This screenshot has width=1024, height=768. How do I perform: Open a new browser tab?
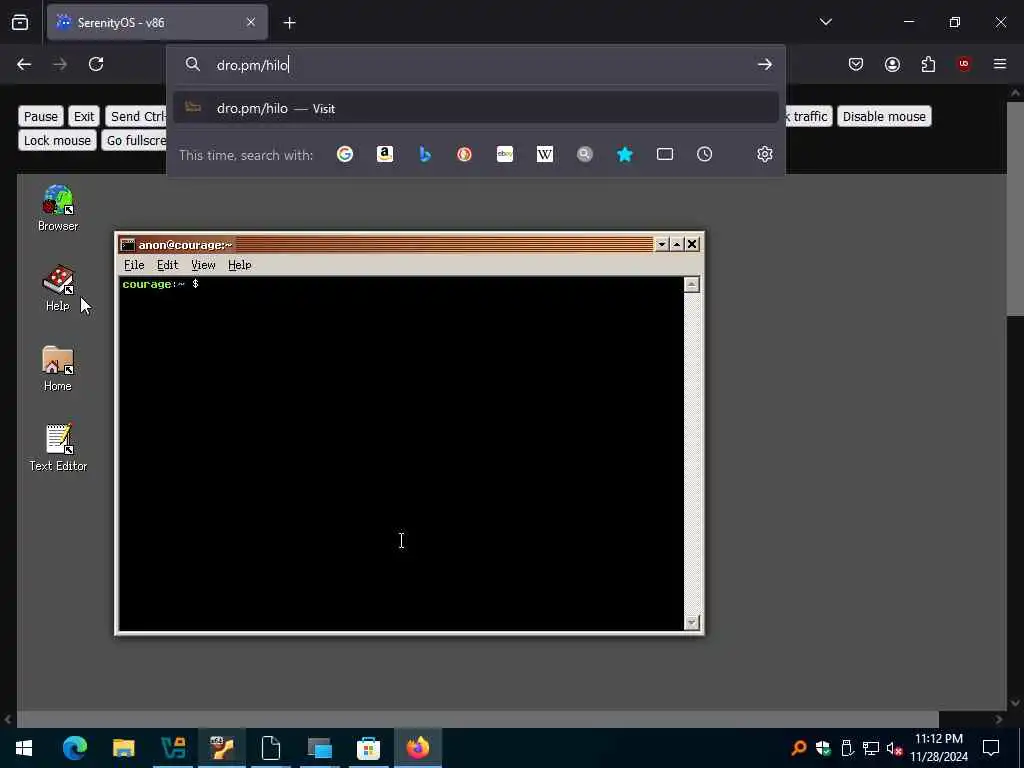coord(289,23)
